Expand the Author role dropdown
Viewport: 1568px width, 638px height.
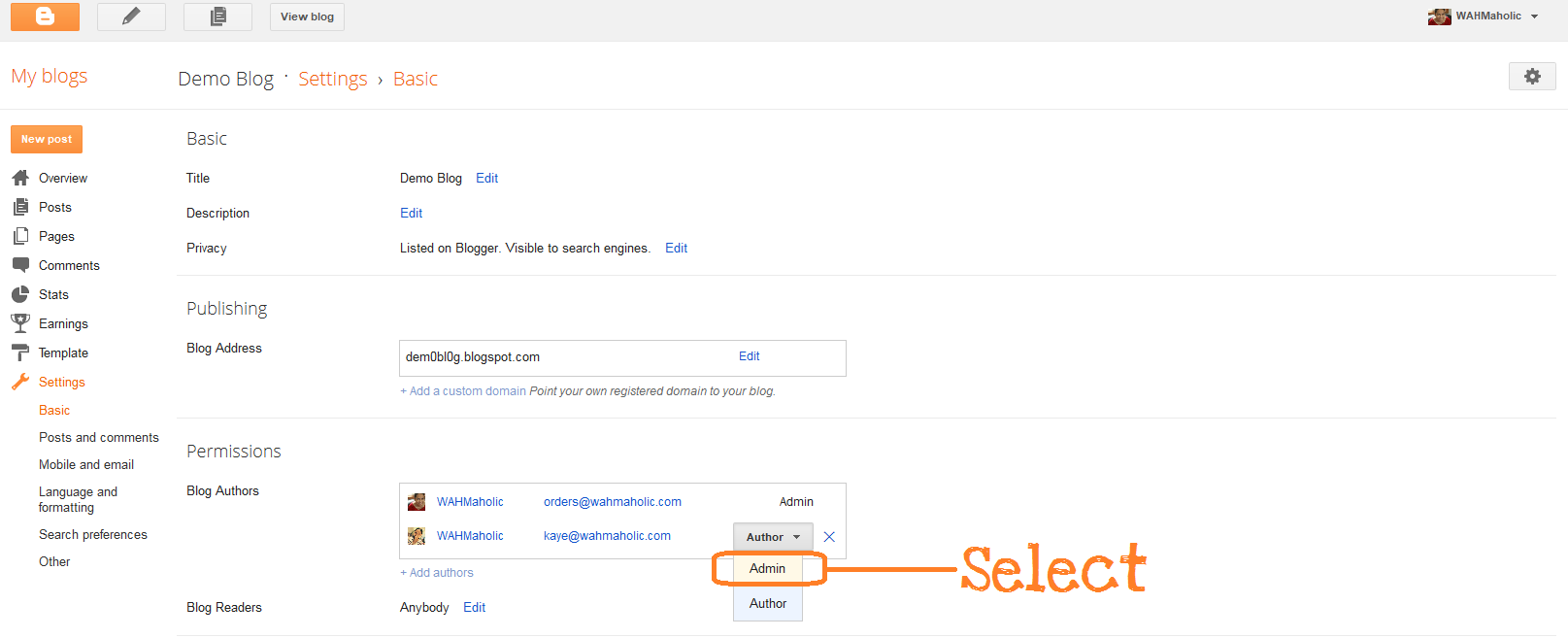pyautogui.click(x=773, y=537)
